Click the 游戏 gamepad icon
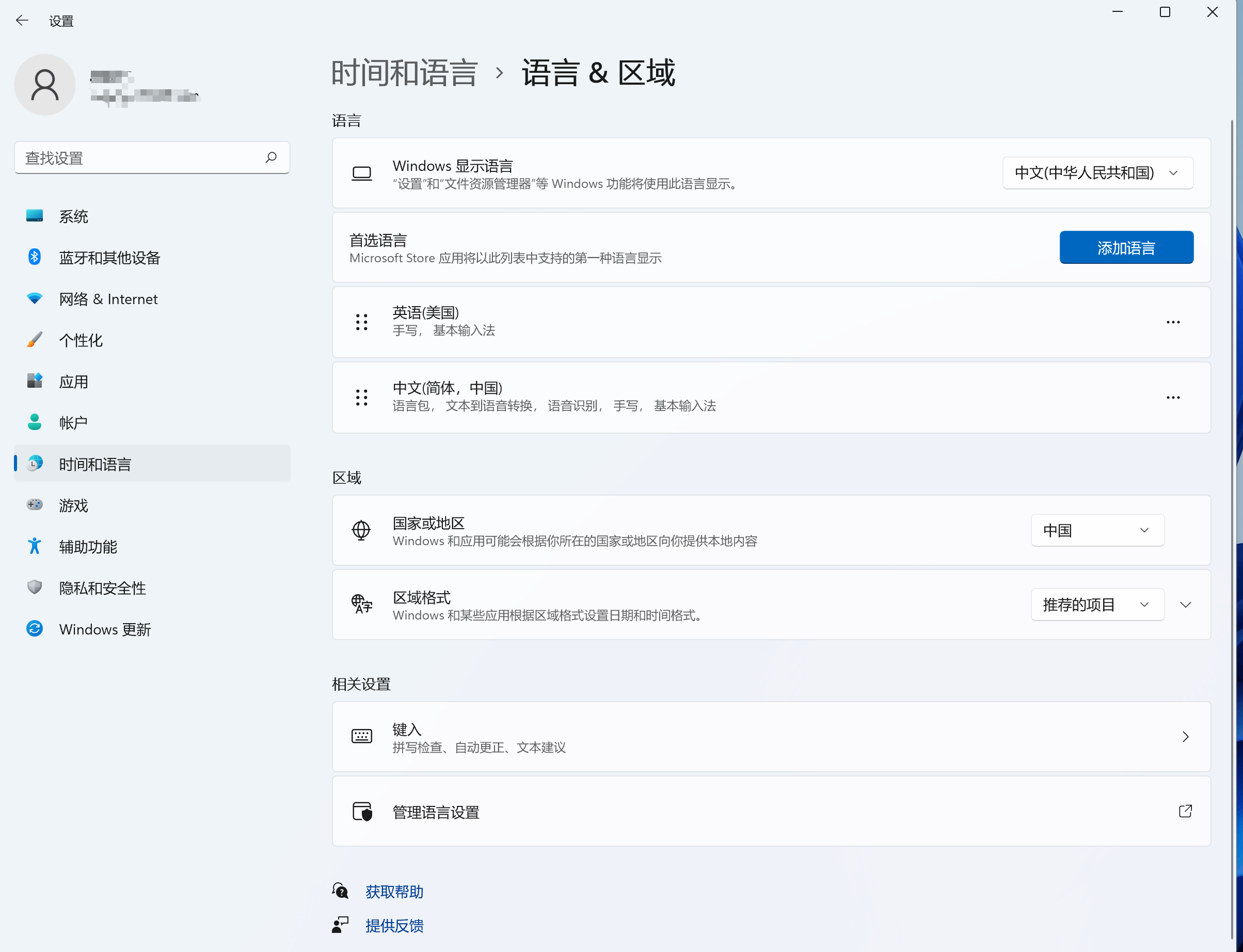This screenshot has height=952, width=1243. 35,505
